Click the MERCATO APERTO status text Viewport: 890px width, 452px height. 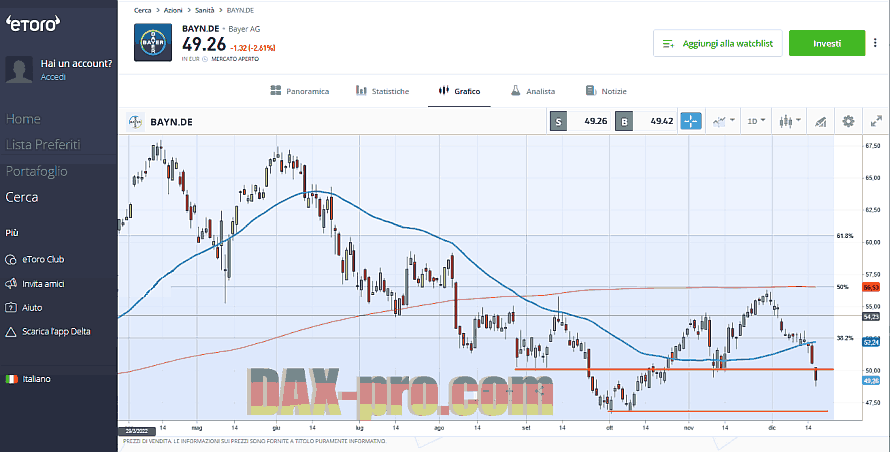235,58
